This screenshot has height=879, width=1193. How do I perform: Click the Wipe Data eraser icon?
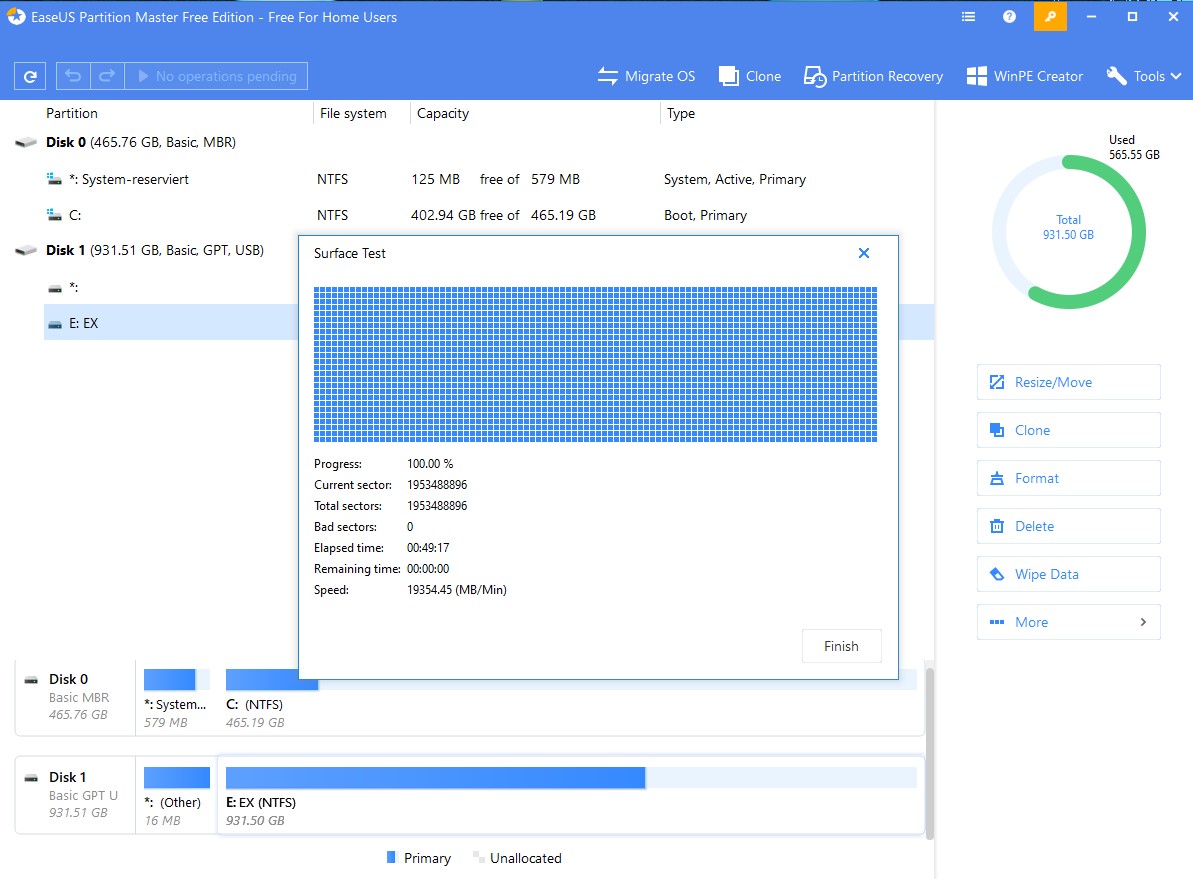997,574
